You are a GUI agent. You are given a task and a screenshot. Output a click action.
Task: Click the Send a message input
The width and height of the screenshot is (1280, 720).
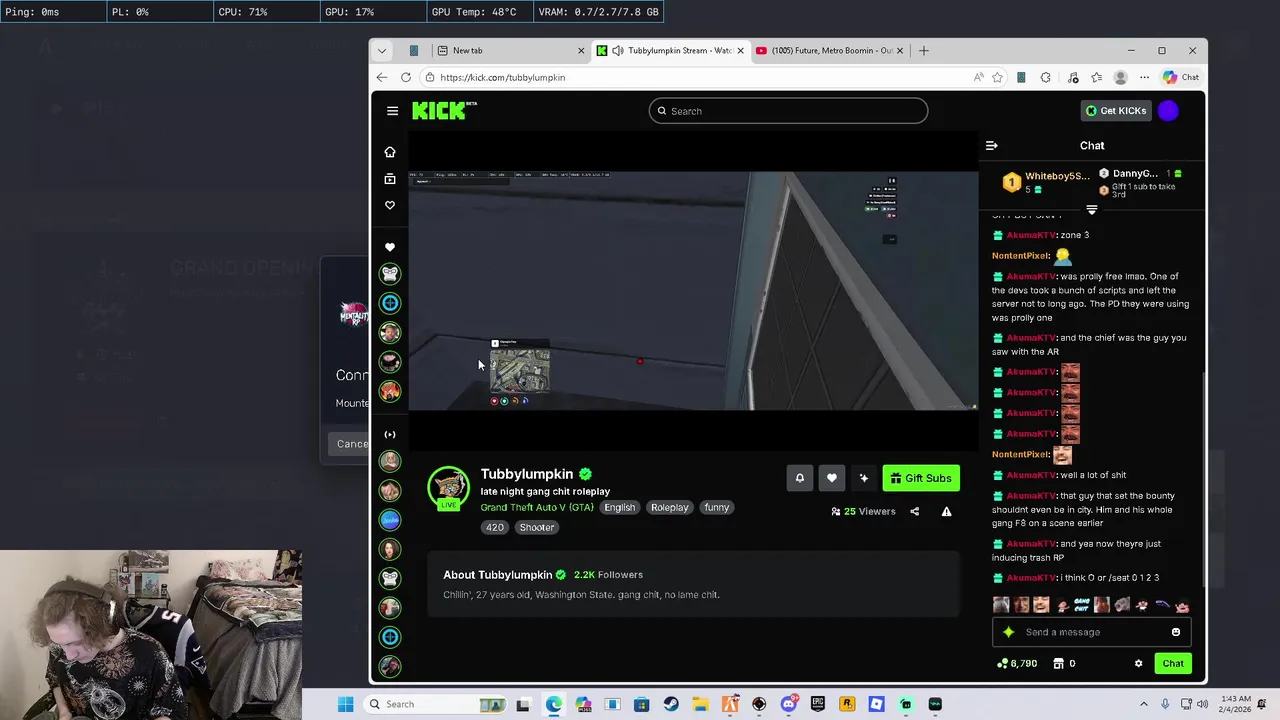coord(1090,632)
